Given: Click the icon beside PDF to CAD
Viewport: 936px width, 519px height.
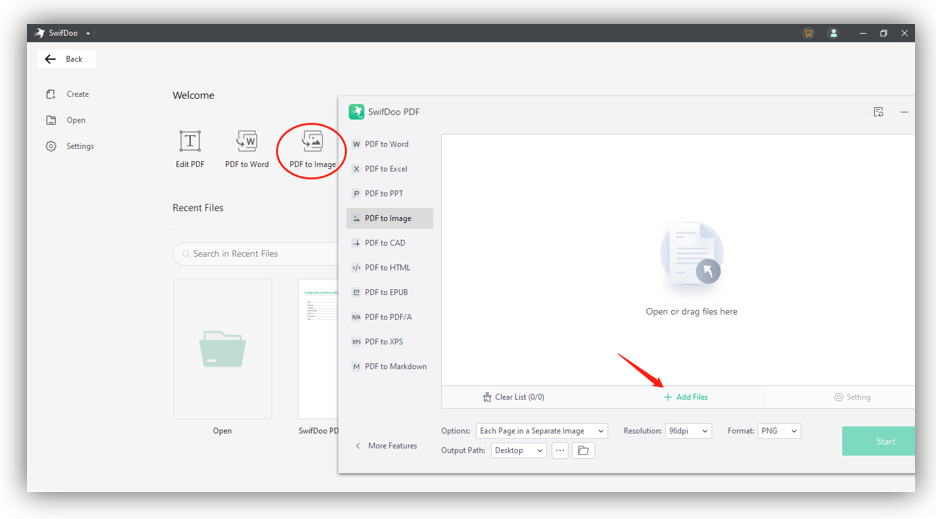Looking at the screenshot, I should tap(356, 243).
